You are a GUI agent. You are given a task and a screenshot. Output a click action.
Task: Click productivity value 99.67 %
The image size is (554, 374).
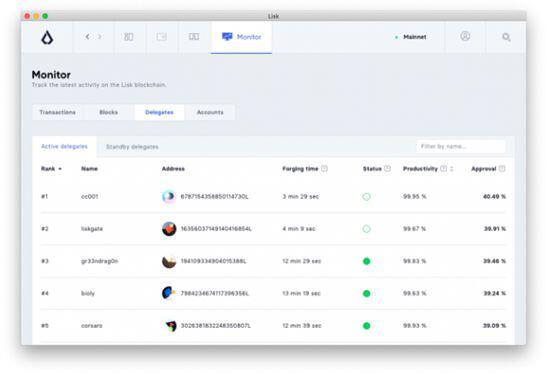[x=414, y=229]
